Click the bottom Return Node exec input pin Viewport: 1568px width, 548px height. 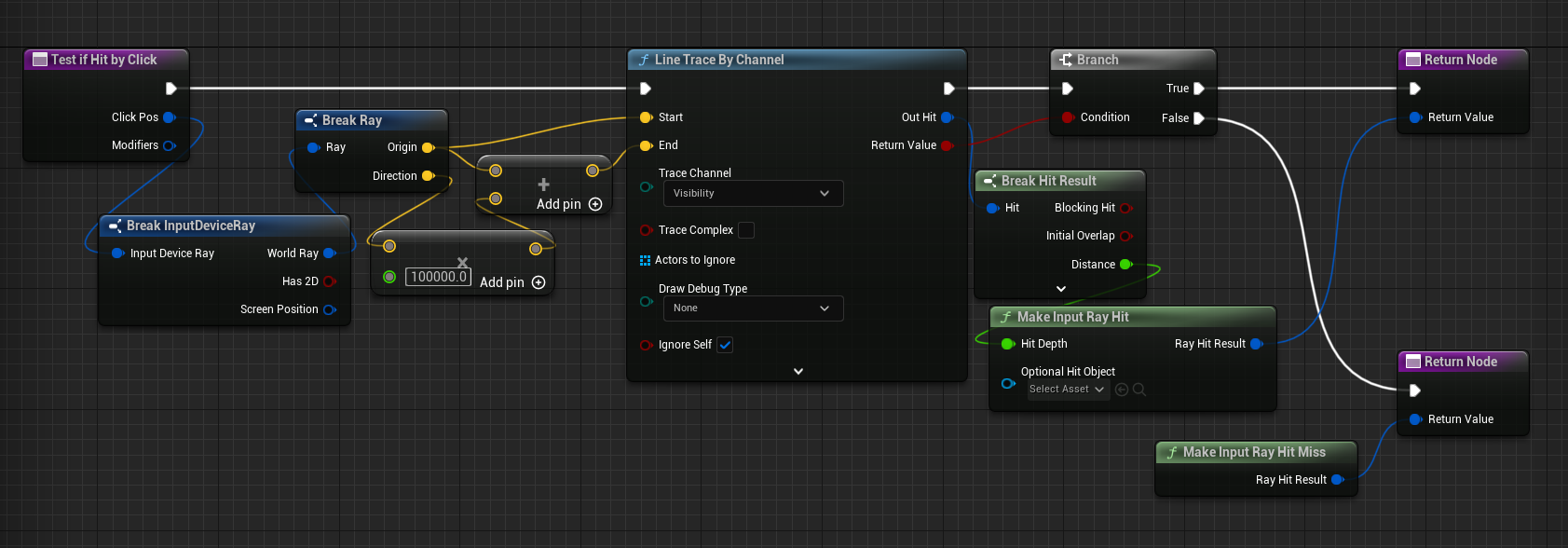pyautogui.click(x=1415, y=390)
